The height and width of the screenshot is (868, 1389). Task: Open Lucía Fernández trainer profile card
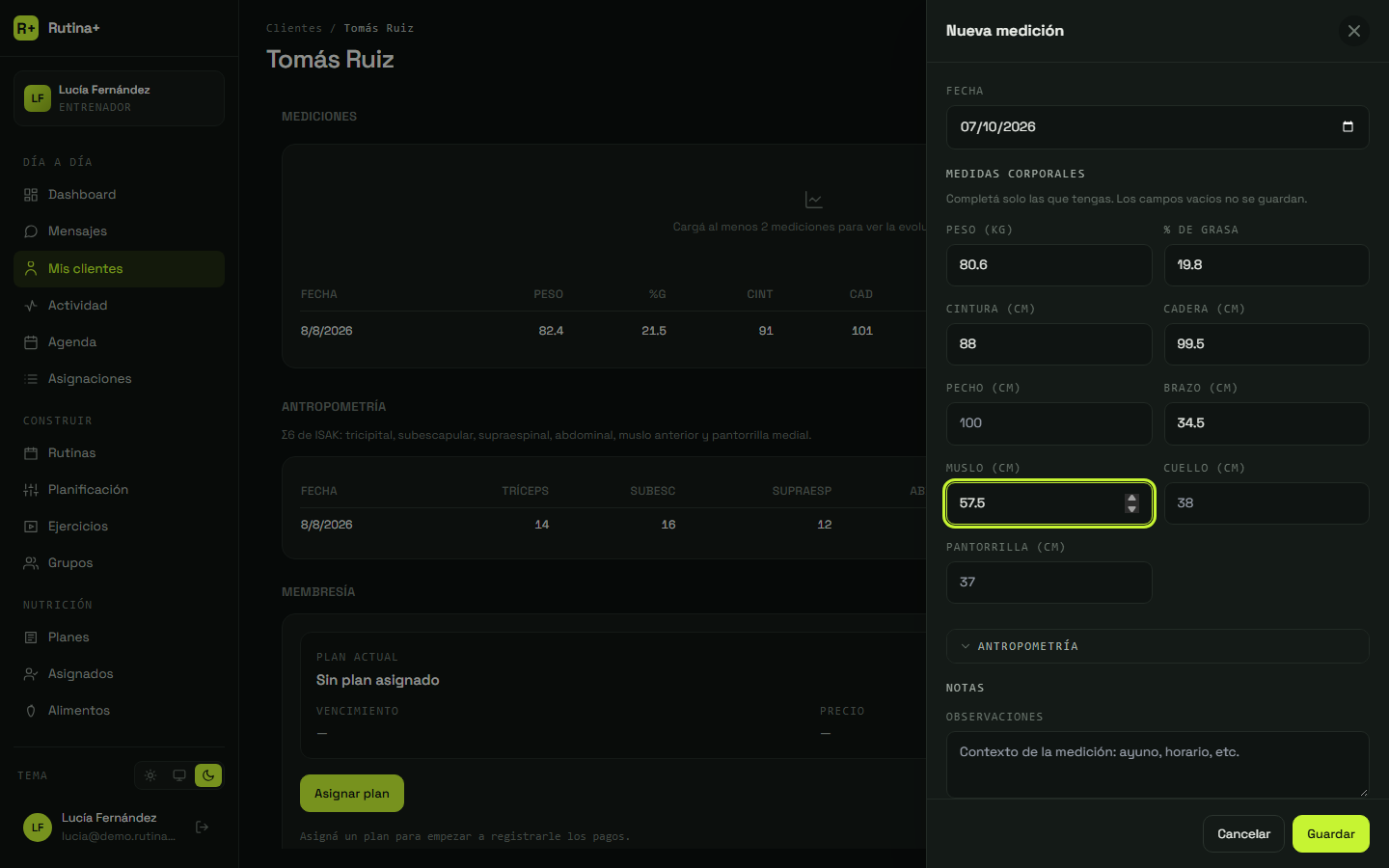pyautogui.click(x=120, y=98)
